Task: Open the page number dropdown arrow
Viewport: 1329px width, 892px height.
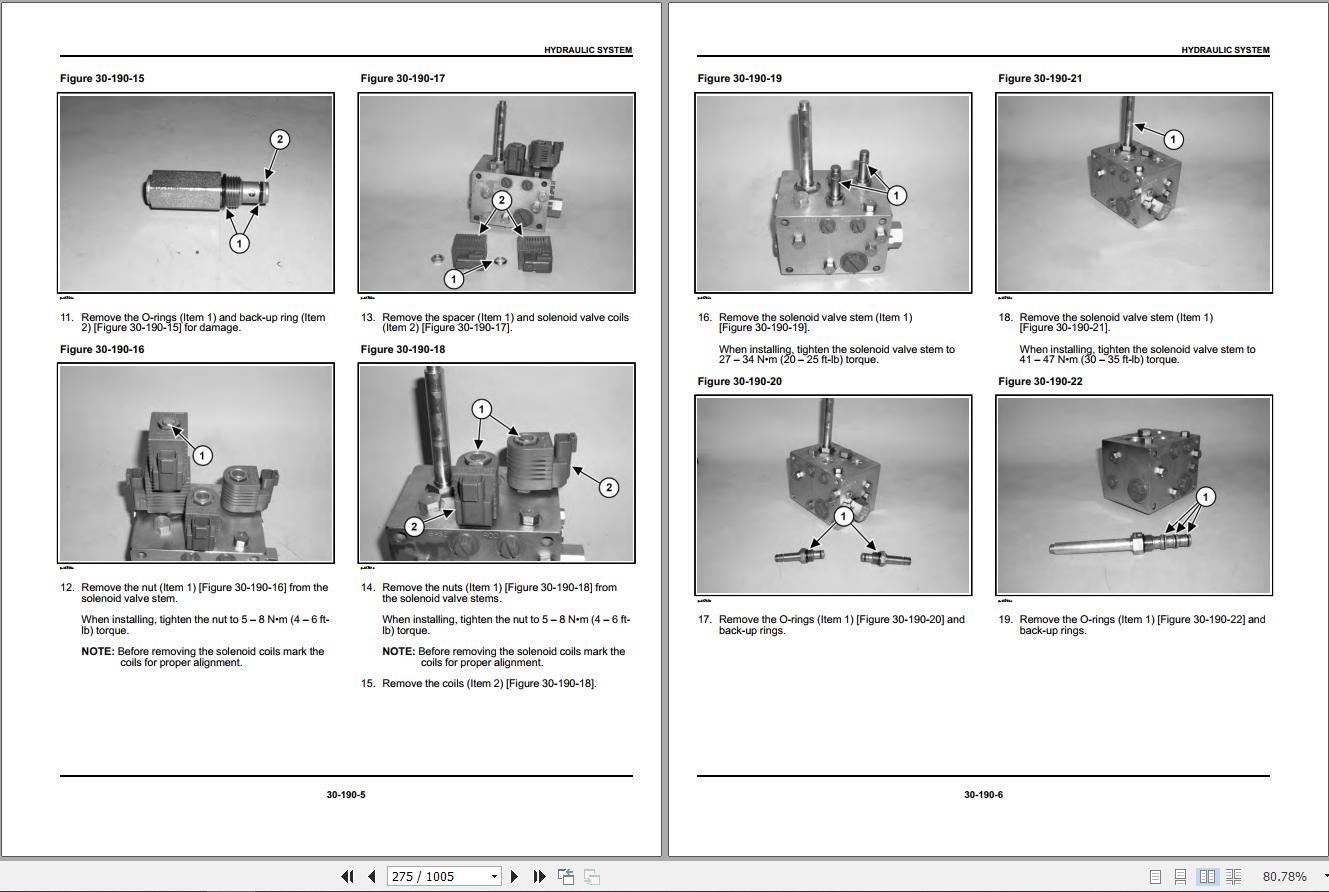Action: click(x=494, y=877)
